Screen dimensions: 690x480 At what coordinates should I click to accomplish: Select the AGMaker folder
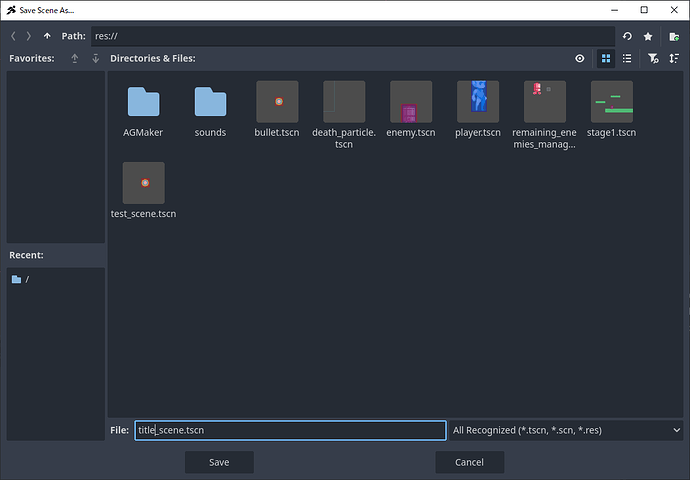pos(143,102)
